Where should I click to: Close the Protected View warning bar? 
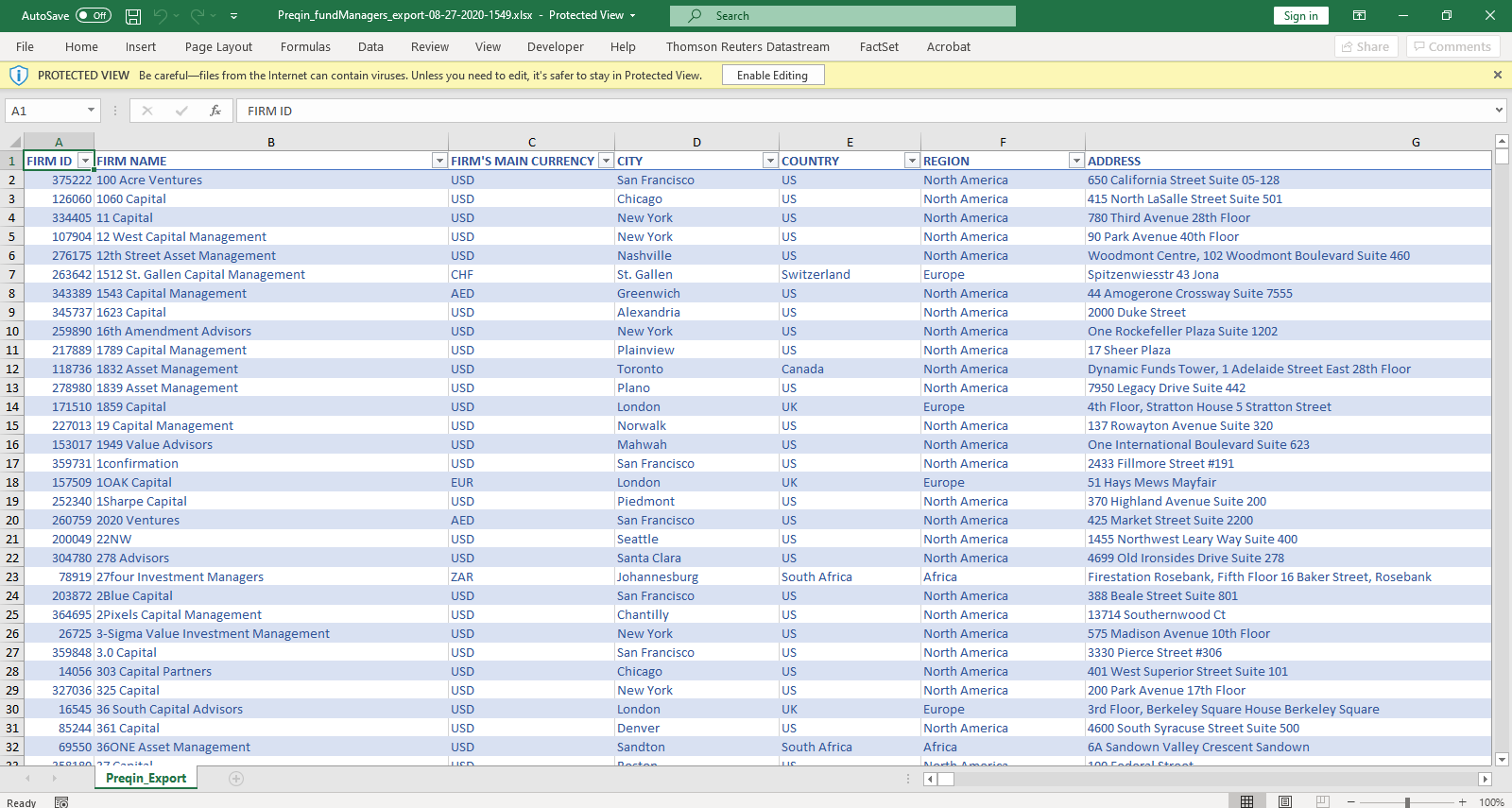(x=1497, y=75)
